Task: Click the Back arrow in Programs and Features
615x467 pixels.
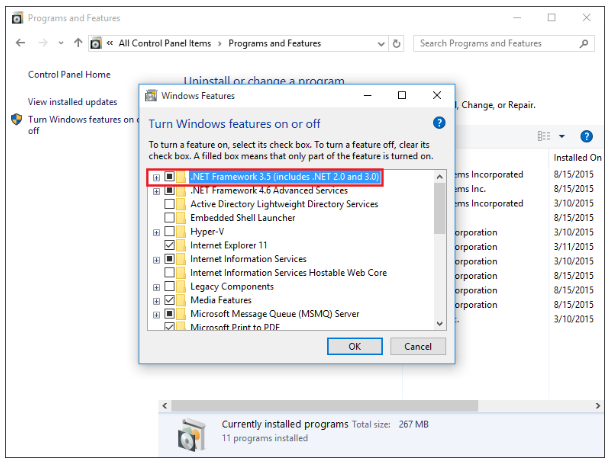Action: [x=20, y=43]
